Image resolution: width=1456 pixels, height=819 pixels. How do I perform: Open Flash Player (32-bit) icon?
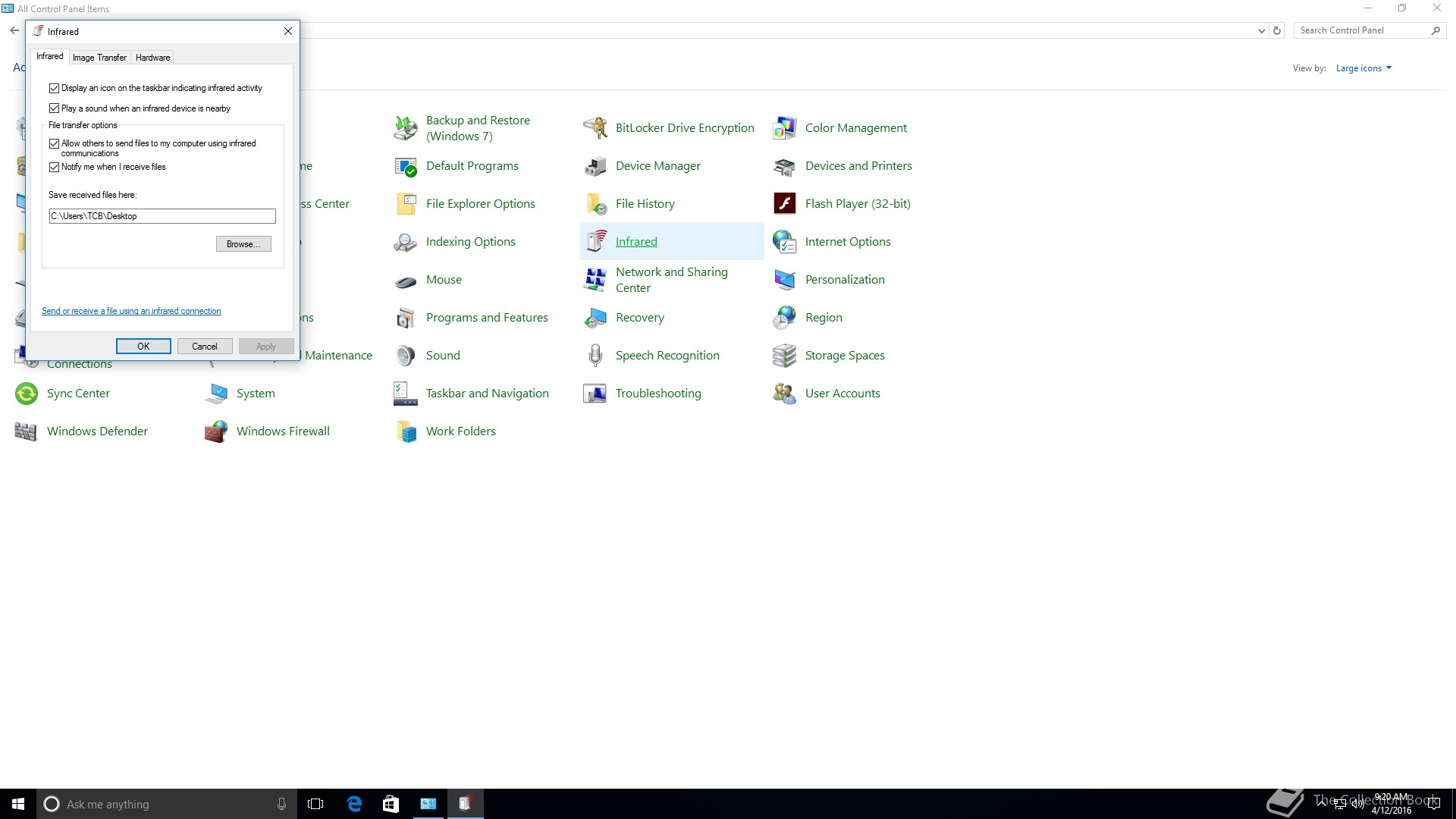pyautogui.click(x=785, y=204)
